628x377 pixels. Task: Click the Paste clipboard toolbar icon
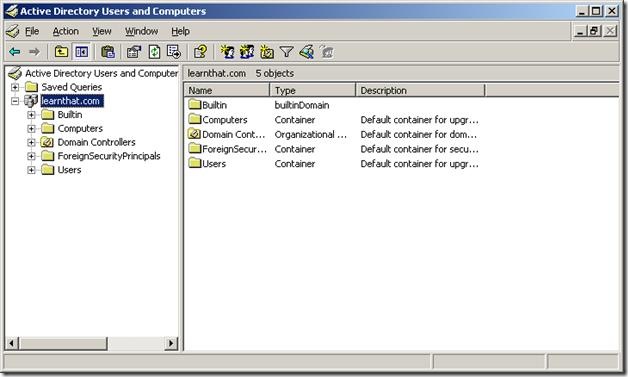coord(108,52)
